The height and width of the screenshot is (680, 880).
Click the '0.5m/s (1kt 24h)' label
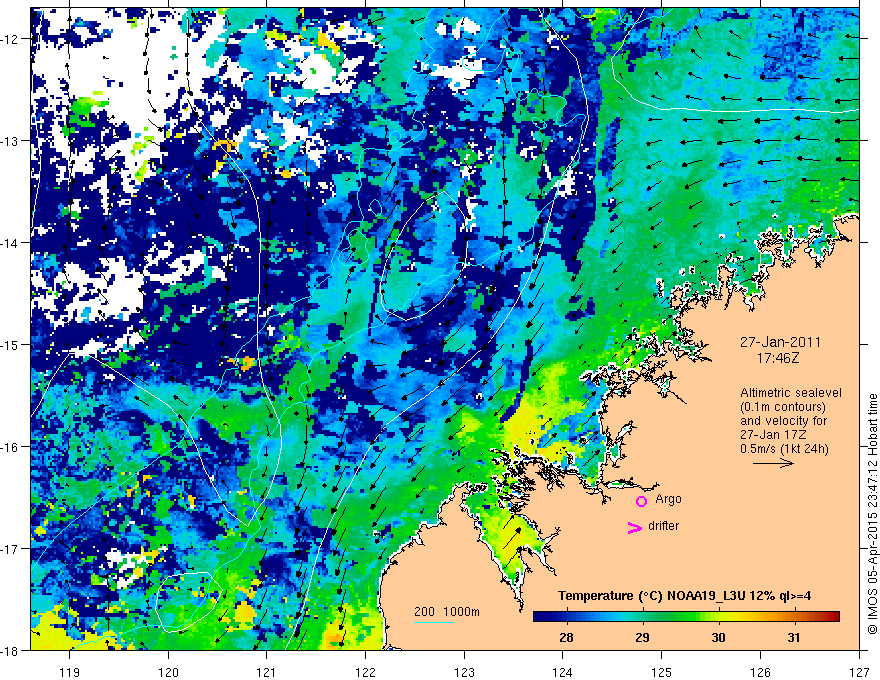pyautogui.click(x=784, y=449)
